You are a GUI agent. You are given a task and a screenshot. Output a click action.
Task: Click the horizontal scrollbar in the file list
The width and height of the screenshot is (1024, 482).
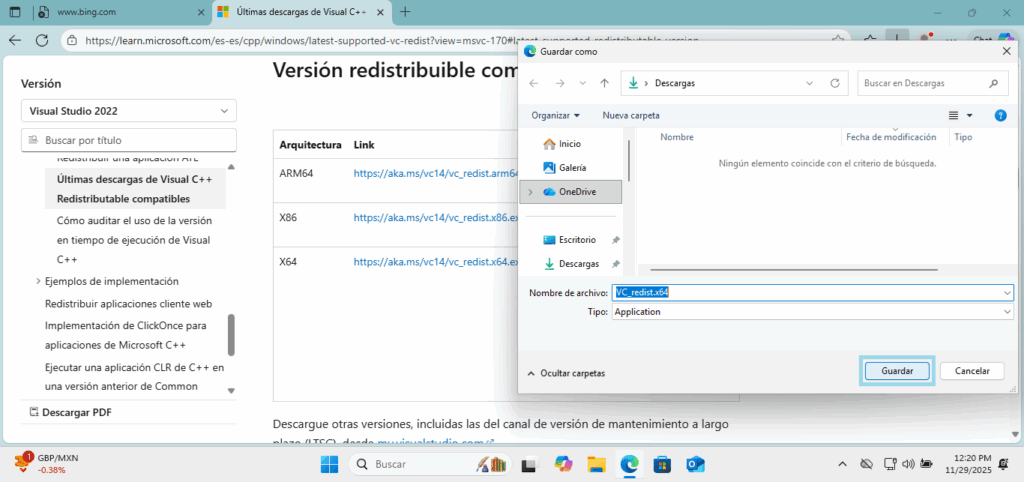point(795,269)
